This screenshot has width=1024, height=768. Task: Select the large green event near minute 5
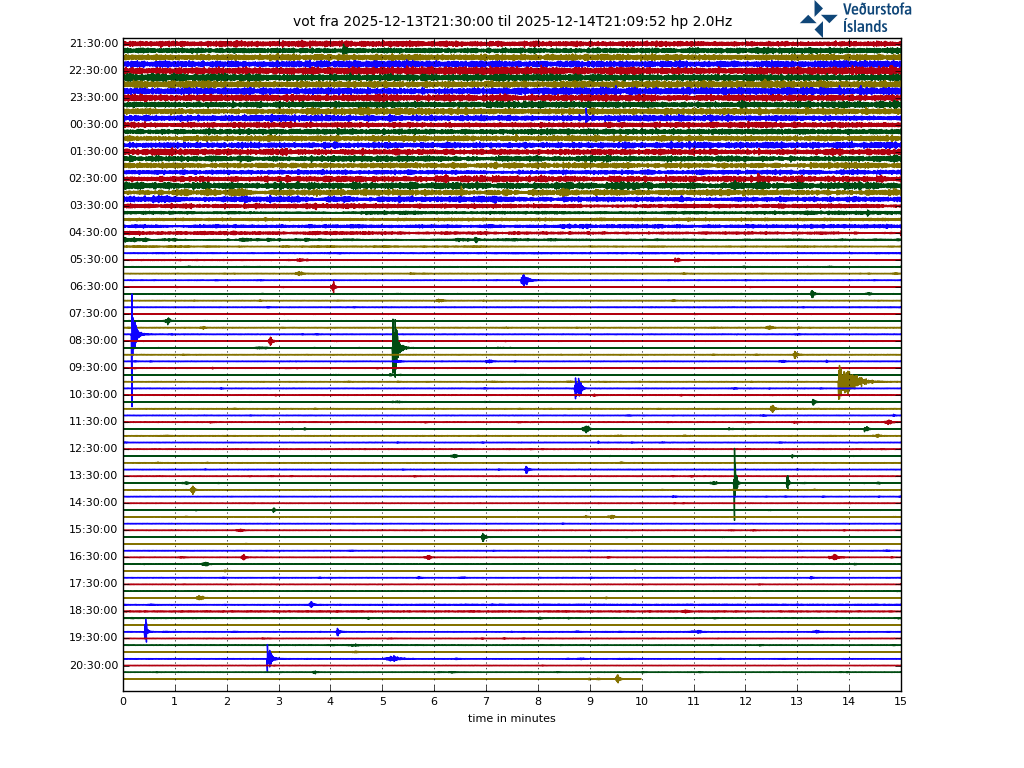point(396,347)
